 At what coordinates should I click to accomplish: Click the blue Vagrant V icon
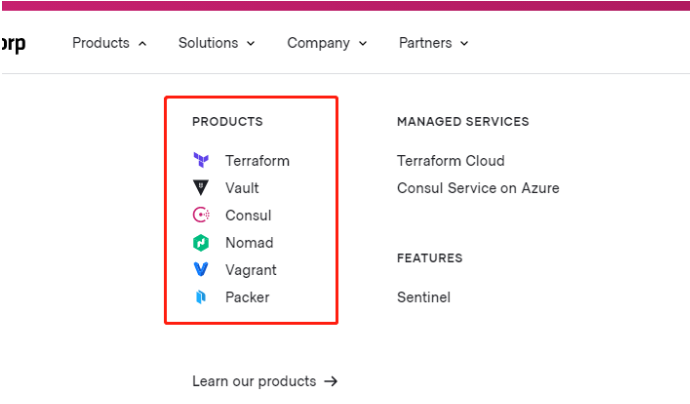click(201, 269)
